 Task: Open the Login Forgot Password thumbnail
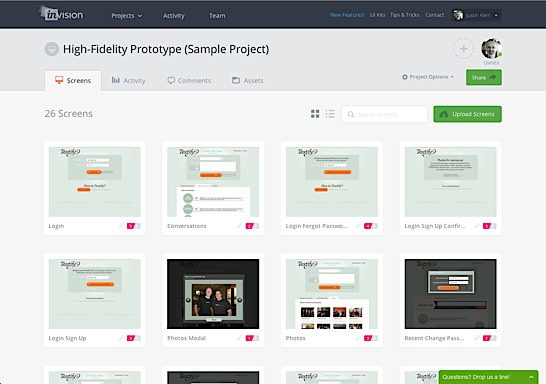pos(332,182)
